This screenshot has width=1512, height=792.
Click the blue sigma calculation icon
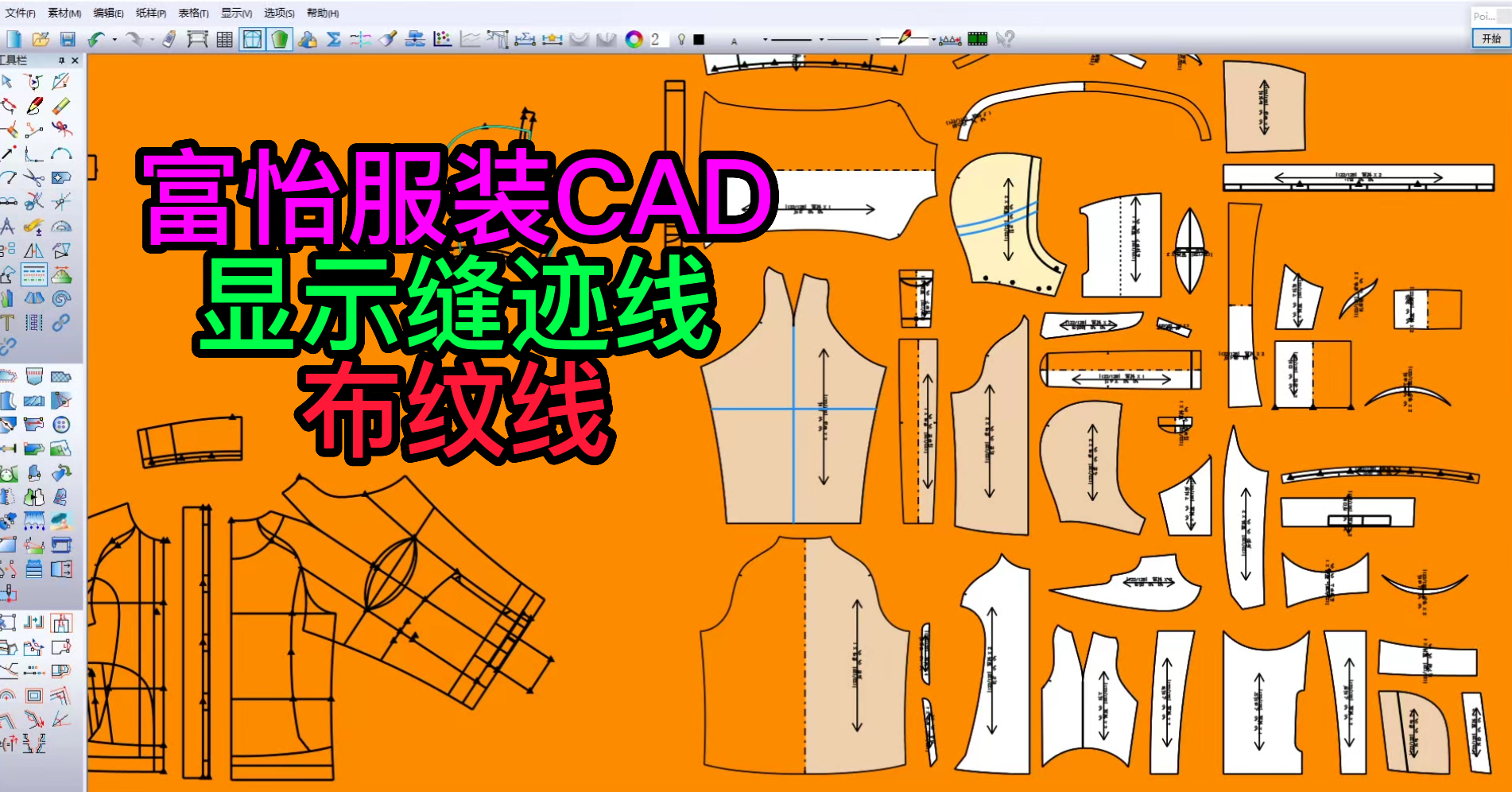point(334,39)
